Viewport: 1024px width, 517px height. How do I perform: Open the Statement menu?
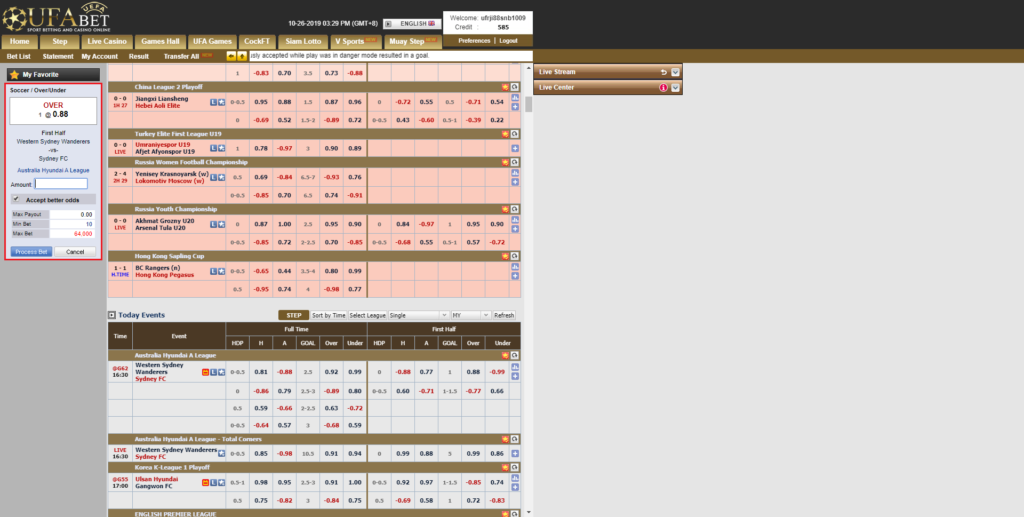[58, 57]
